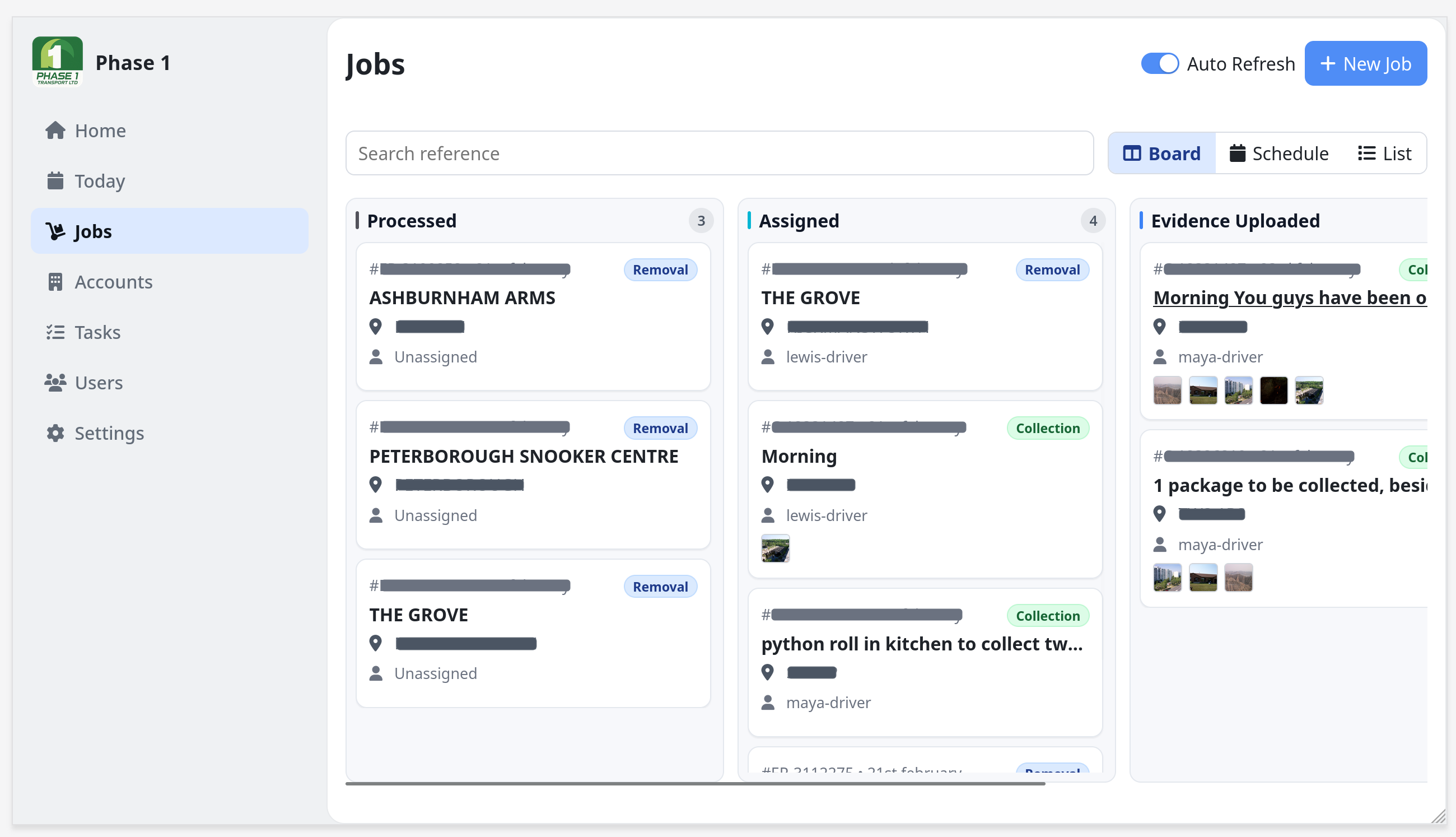
Task: Open the Accounts building icon
Action: 55,282
